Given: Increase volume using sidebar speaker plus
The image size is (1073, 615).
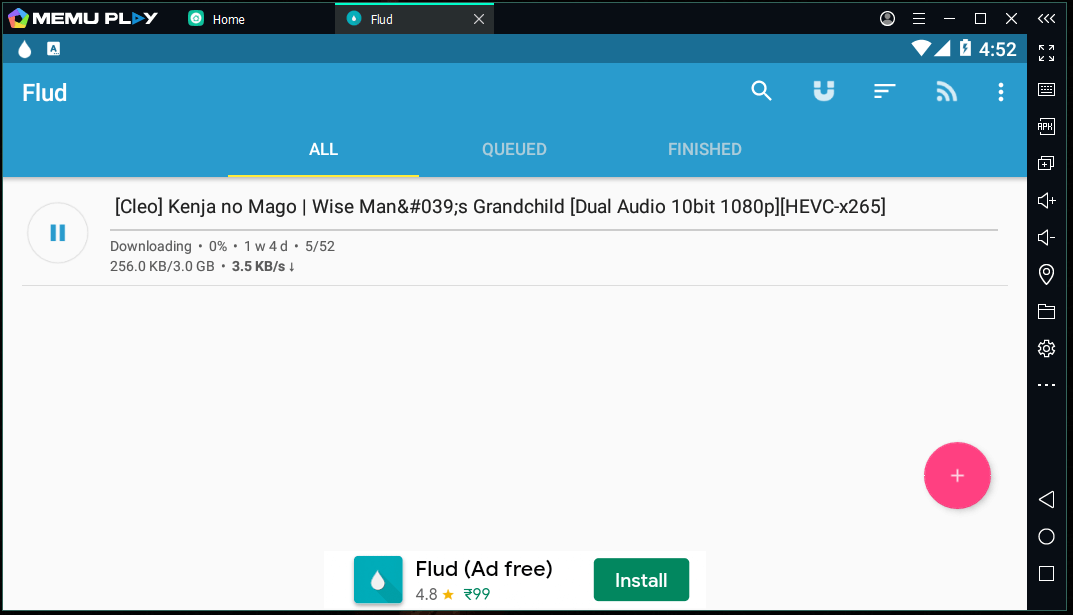Looking at the screenshot, I should click(x=1046, y=200).
